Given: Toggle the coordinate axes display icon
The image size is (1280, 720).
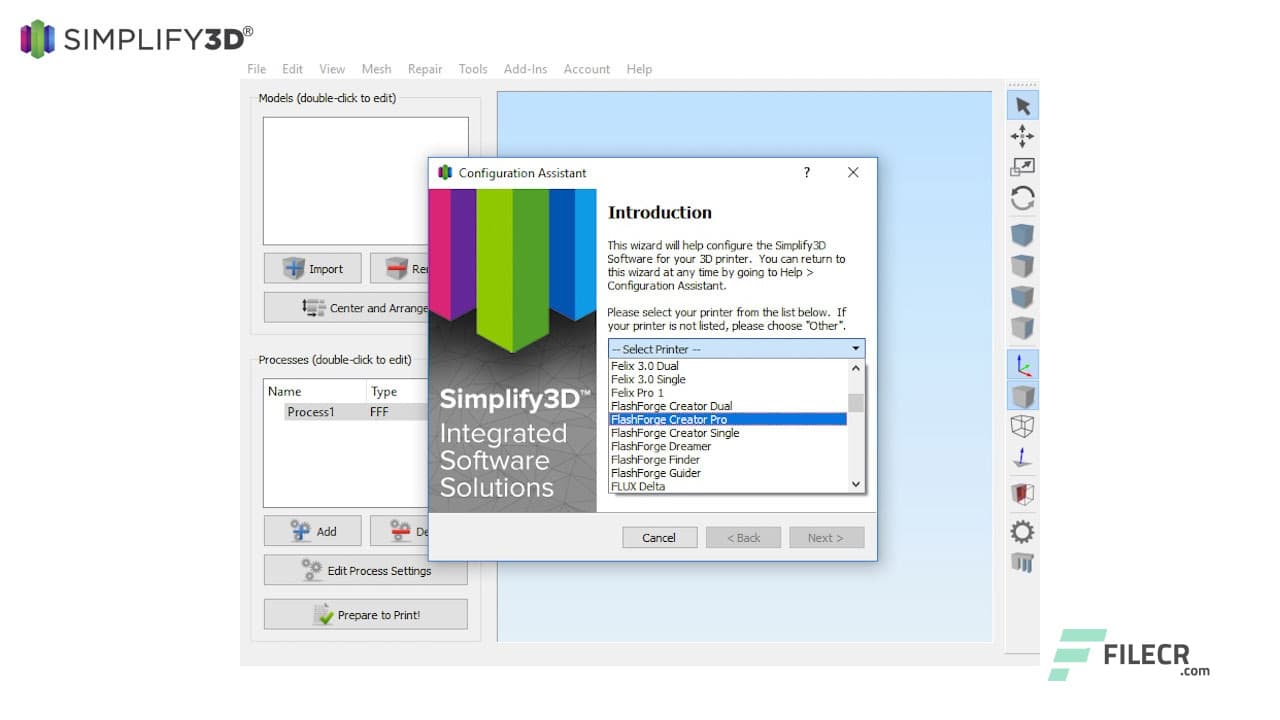Looking at the screenshot, I should click(x=1022, y=366).
